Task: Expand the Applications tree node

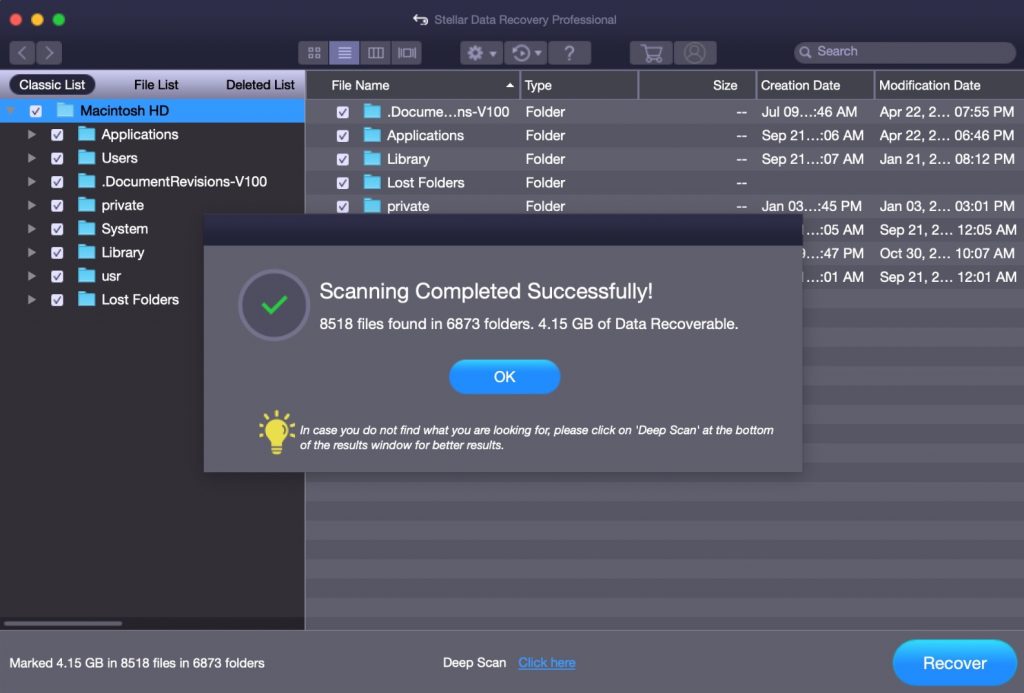Action: click(x=31, y=134)
